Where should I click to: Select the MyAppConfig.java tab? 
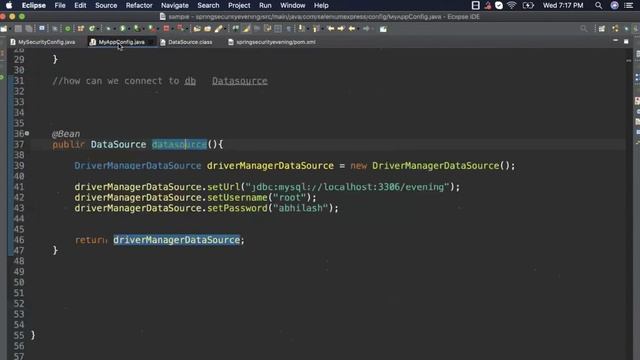point(122,42)
